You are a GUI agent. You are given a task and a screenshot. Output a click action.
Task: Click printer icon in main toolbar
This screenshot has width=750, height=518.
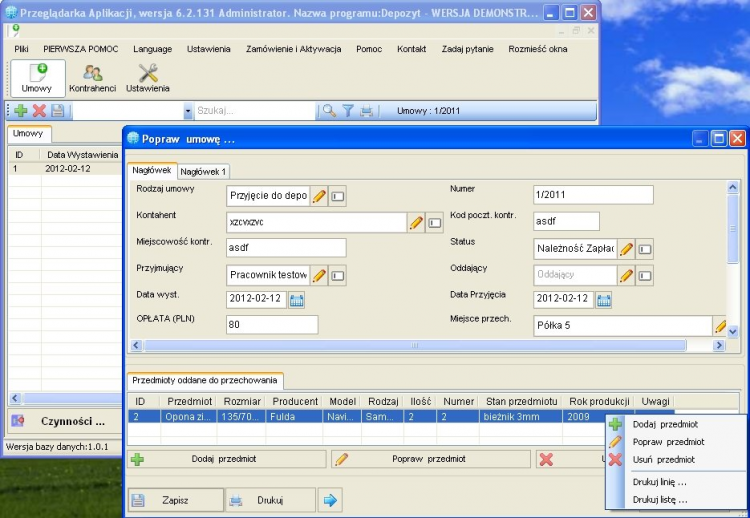coord(366,111)
